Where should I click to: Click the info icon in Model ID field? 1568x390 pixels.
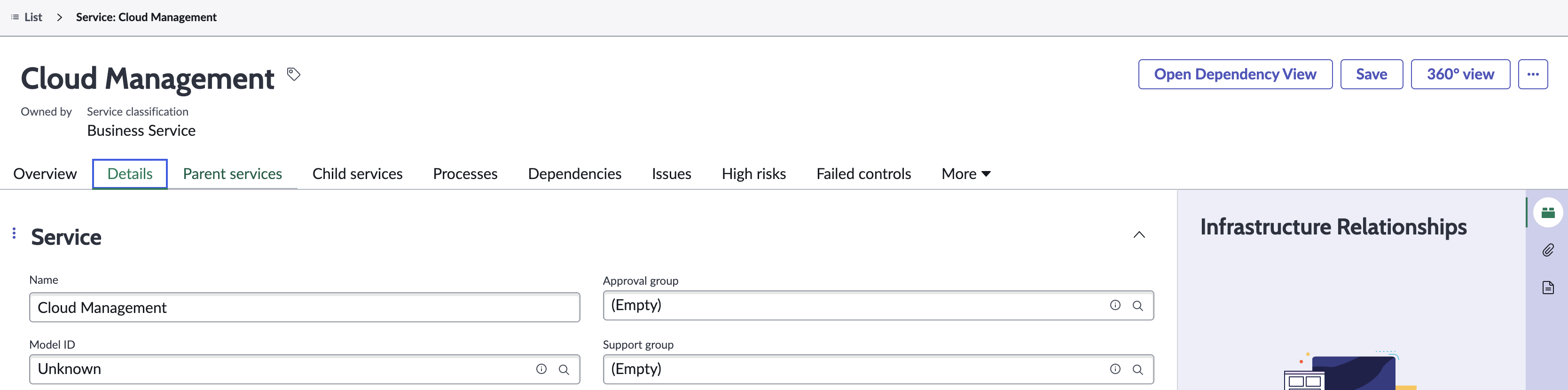tap(541, 369)
